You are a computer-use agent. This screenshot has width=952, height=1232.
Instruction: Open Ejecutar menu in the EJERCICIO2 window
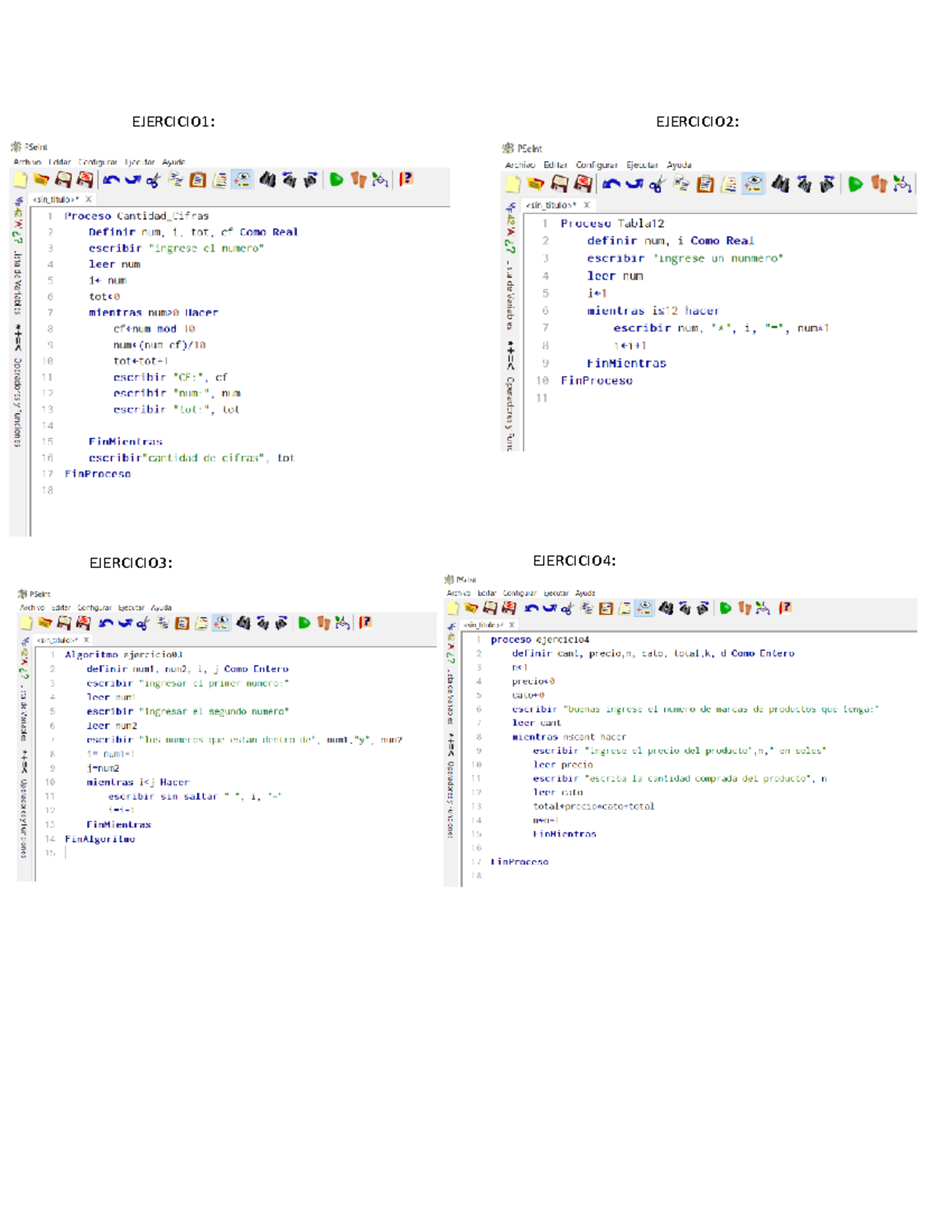[x=642, y=165]
